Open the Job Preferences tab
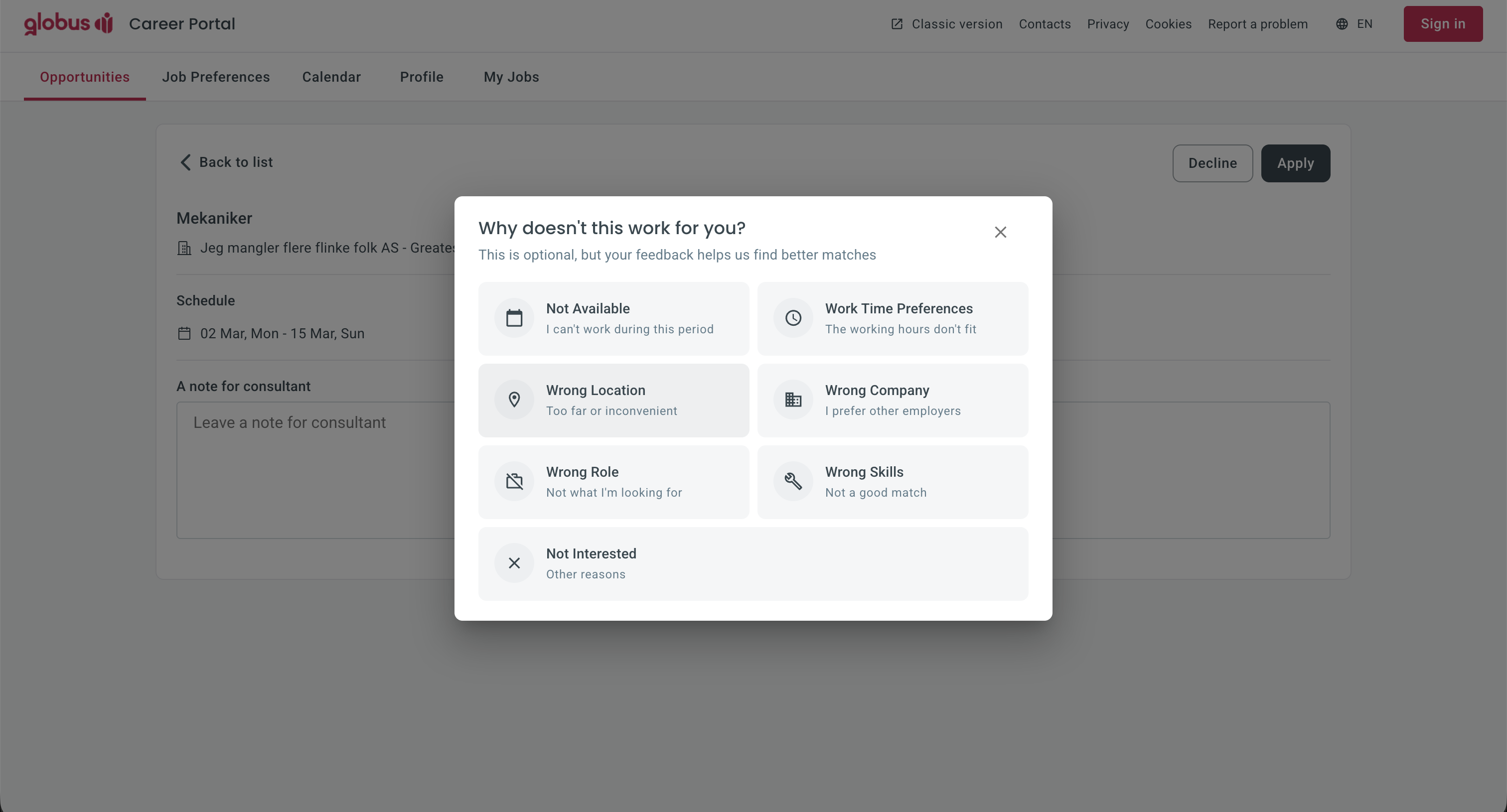The height and width of the screenshot is (812, 1507). pyautogui.click(x=216, y=77)
